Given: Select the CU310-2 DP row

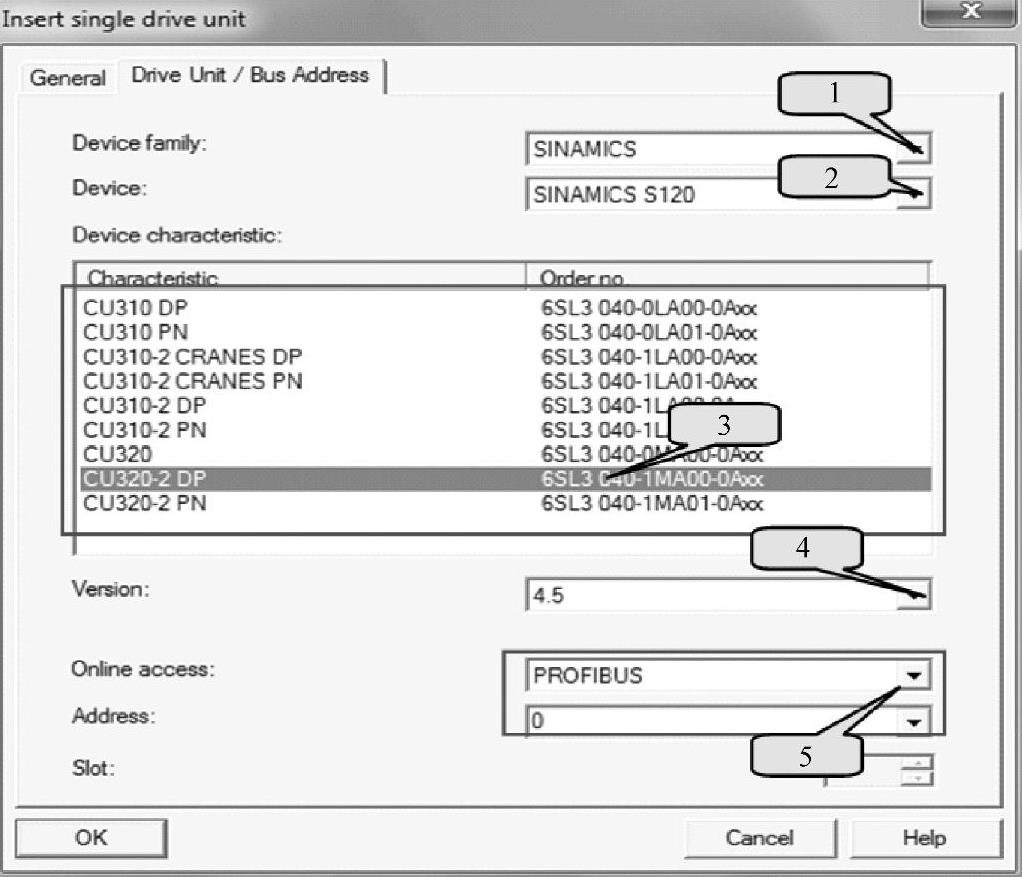Looking at the screenshot, I should (505, 405).
